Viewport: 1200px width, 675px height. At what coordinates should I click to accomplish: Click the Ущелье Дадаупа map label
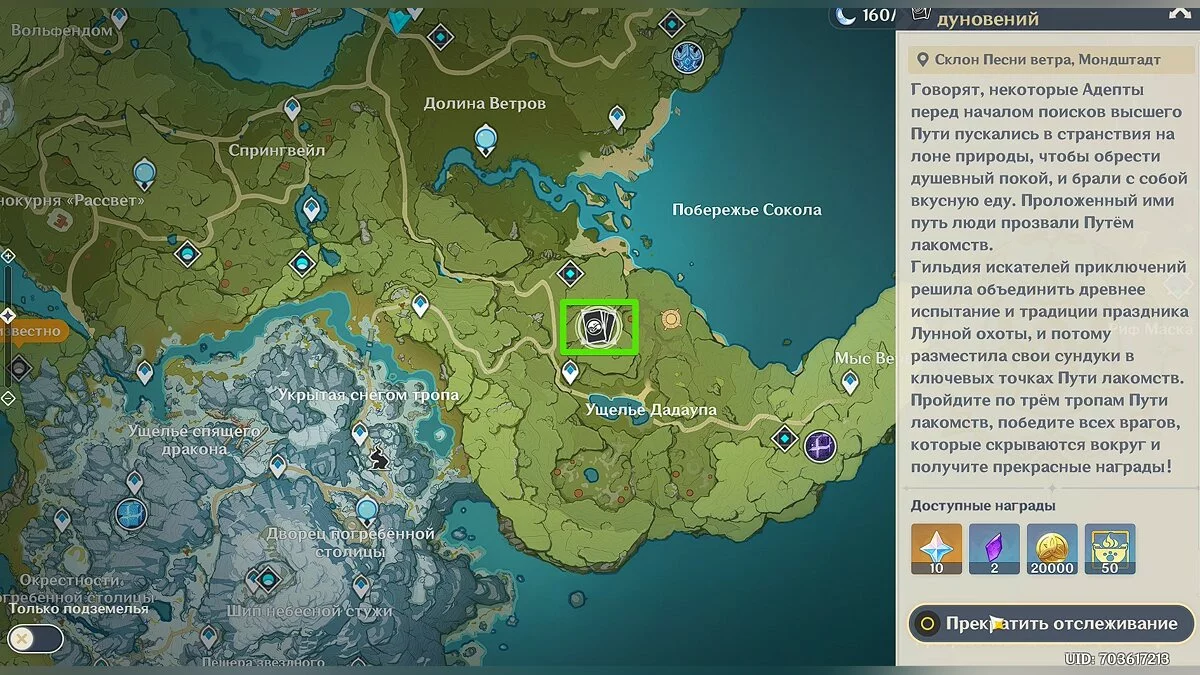point(651,411)
